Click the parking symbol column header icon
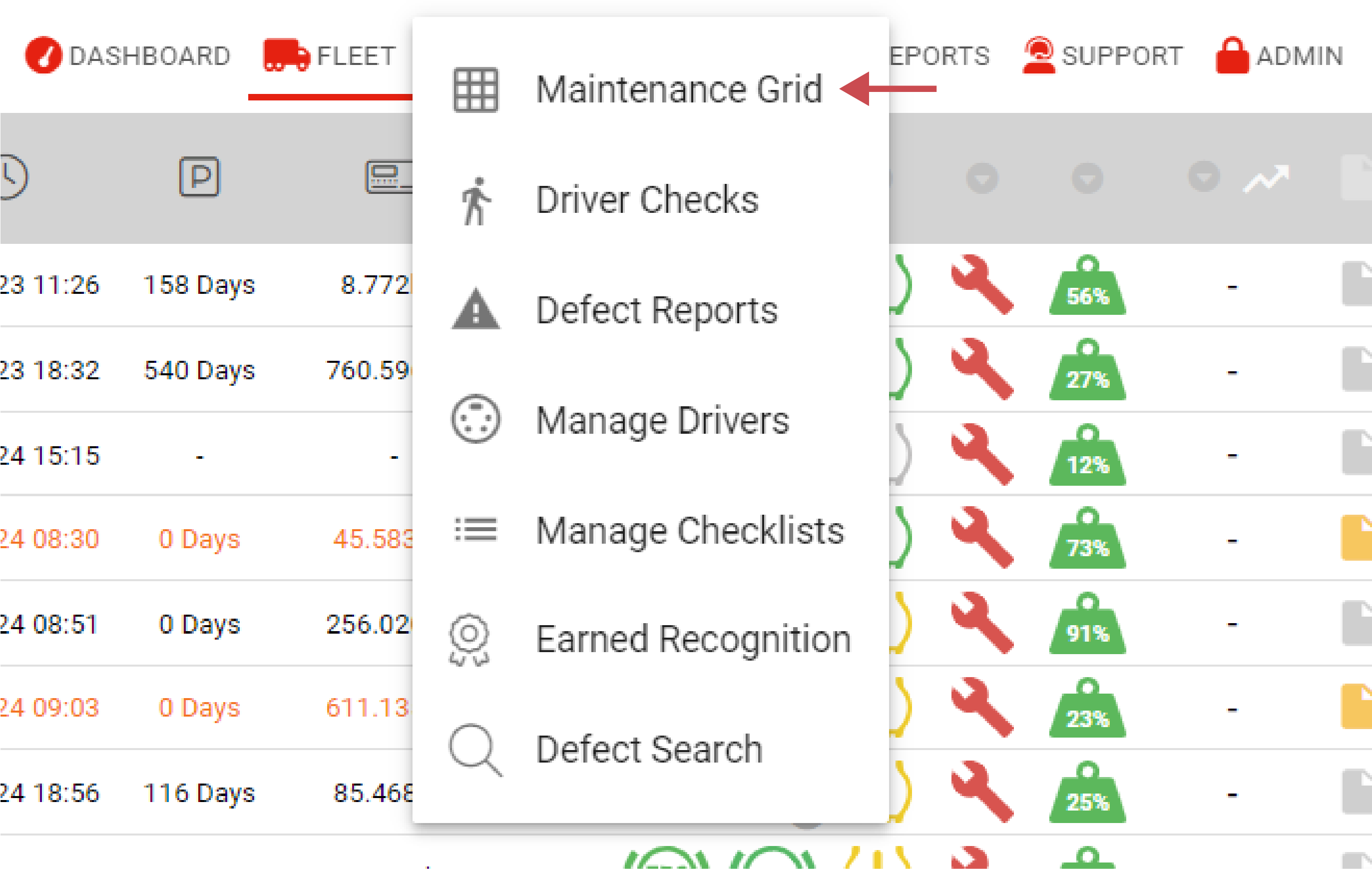The image size is (1372, 869). coord(199,177)
